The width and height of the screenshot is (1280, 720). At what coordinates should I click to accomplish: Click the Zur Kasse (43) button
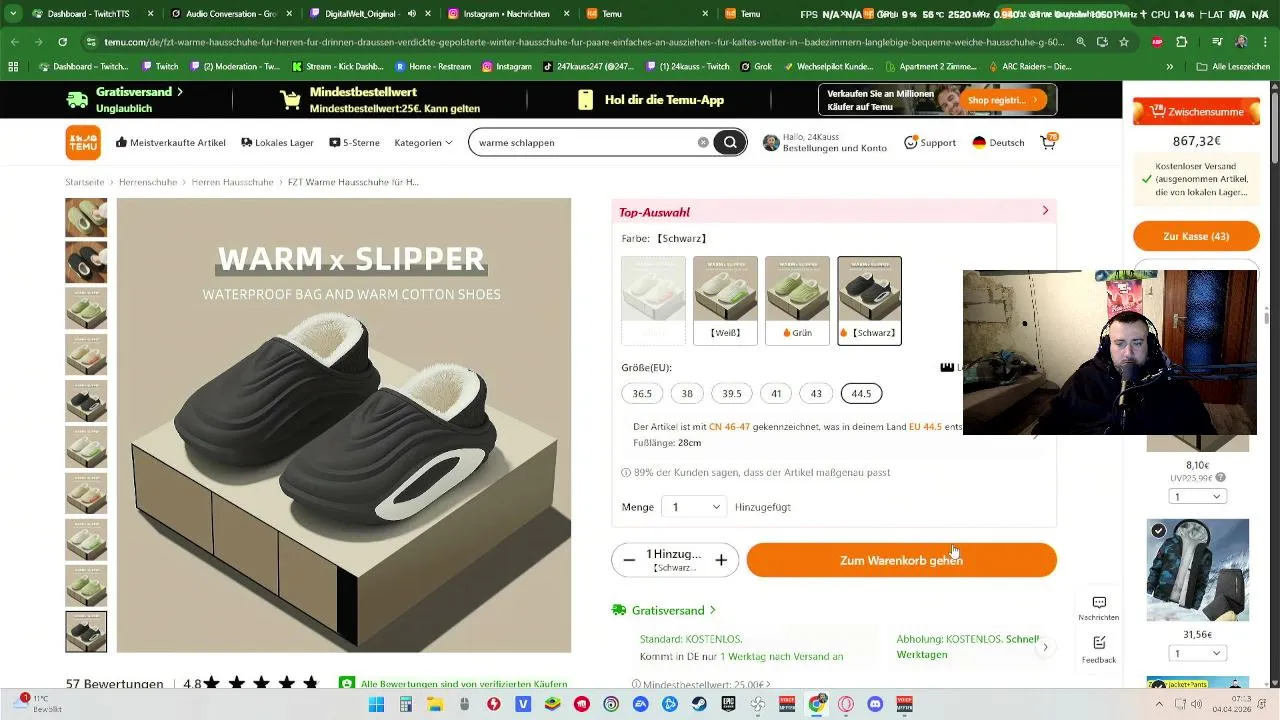pyautogui.click(x=1196, y=236)
